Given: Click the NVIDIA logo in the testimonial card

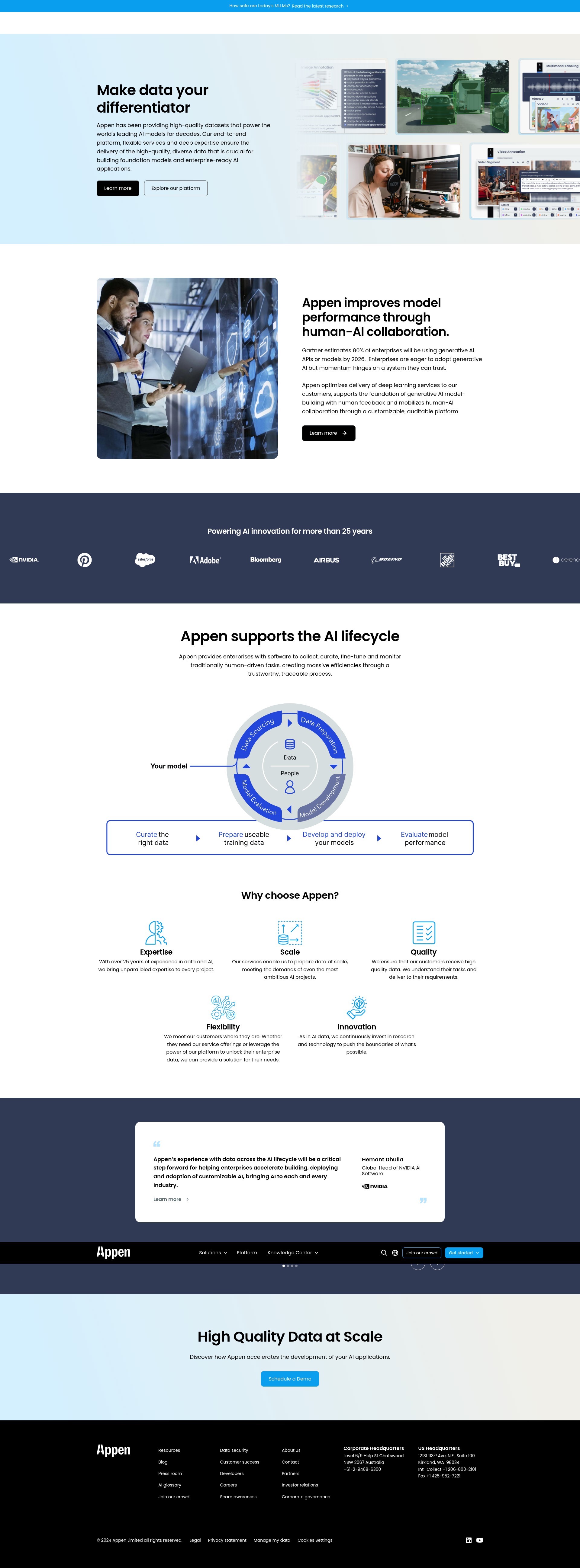Looking at the screenshot, I should pos(375,1186).
